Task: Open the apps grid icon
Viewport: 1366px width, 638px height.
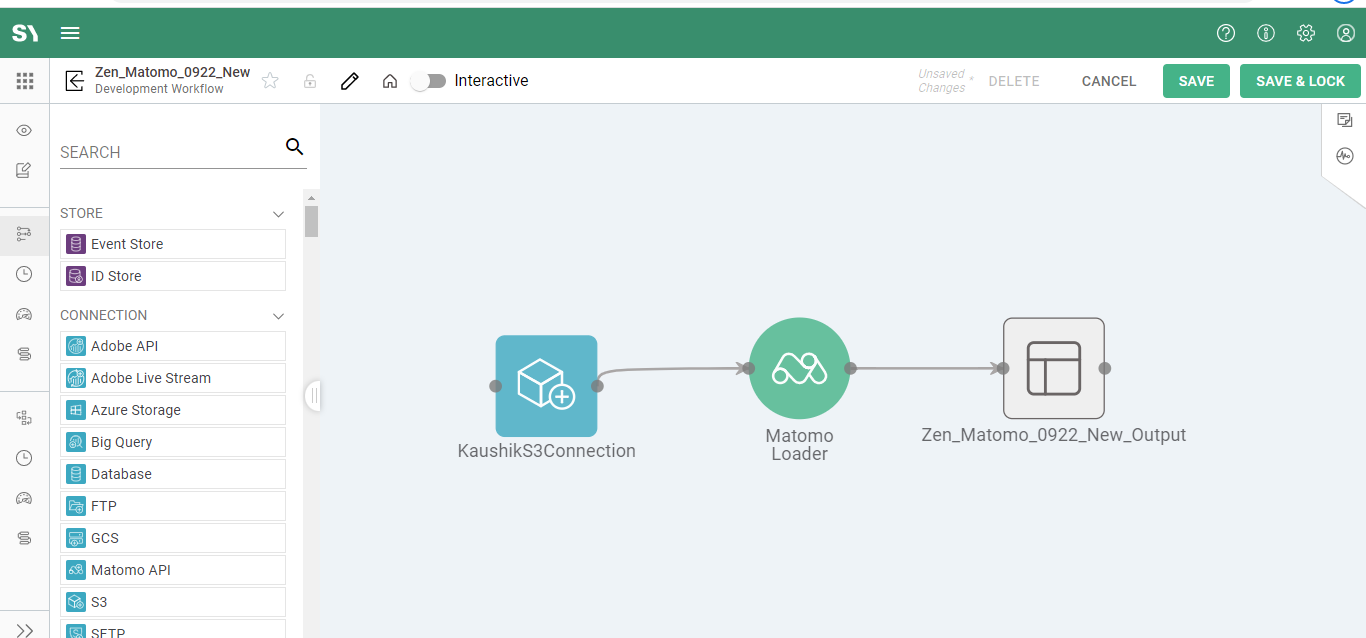Action: (x=25, y=81)
